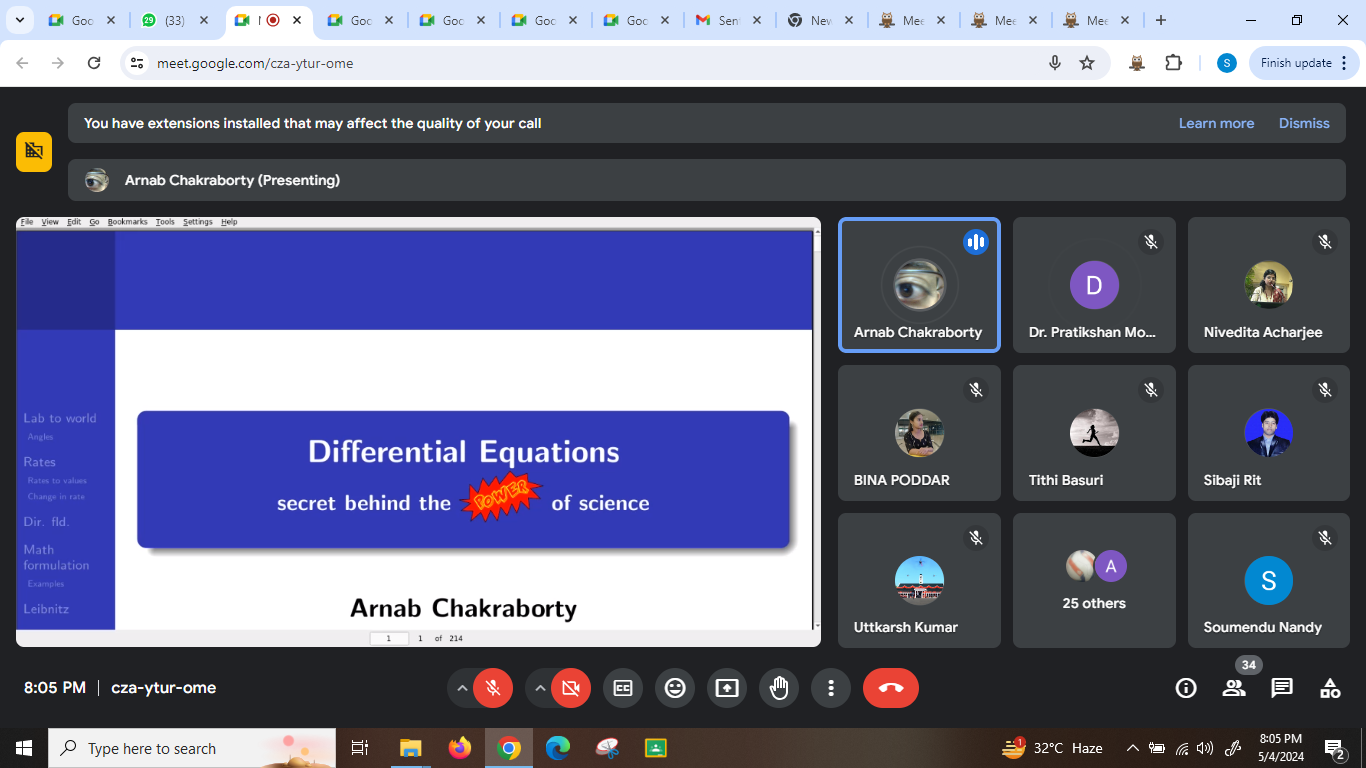
Task: Show the people participants list
Action: click(x=1234, y=688)
